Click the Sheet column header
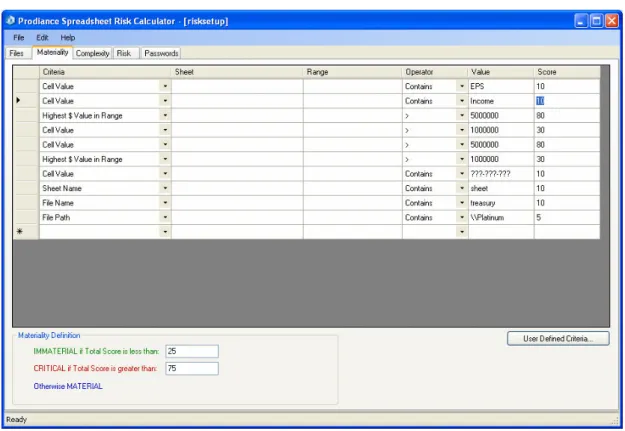The image size is (625, 431). tap(237, 72)
